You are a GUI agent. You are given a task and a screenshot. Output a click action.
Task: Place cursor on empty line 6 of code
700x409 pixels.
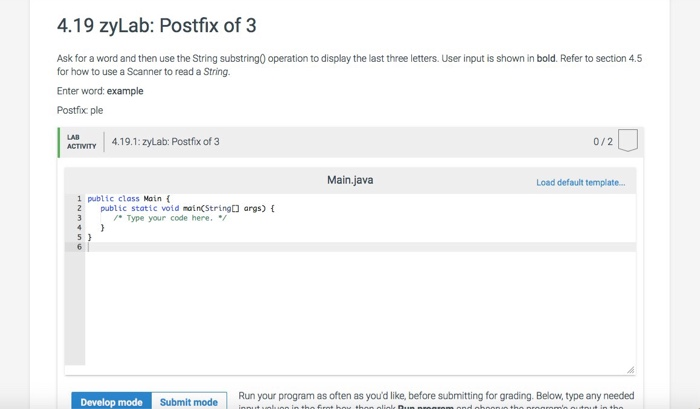(x=361, y=247)
